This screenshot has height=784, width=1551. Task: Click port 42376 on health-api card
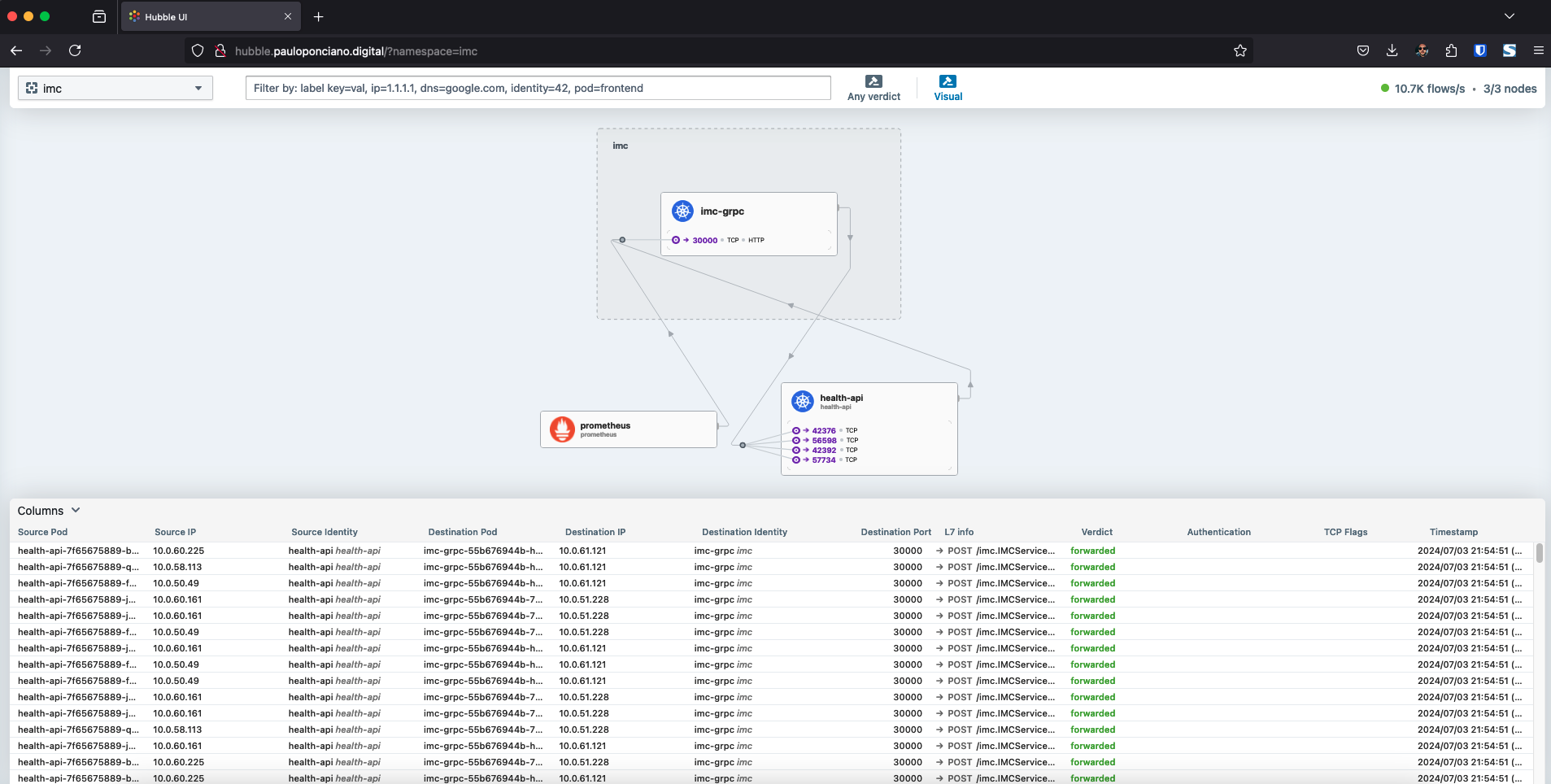823,431
